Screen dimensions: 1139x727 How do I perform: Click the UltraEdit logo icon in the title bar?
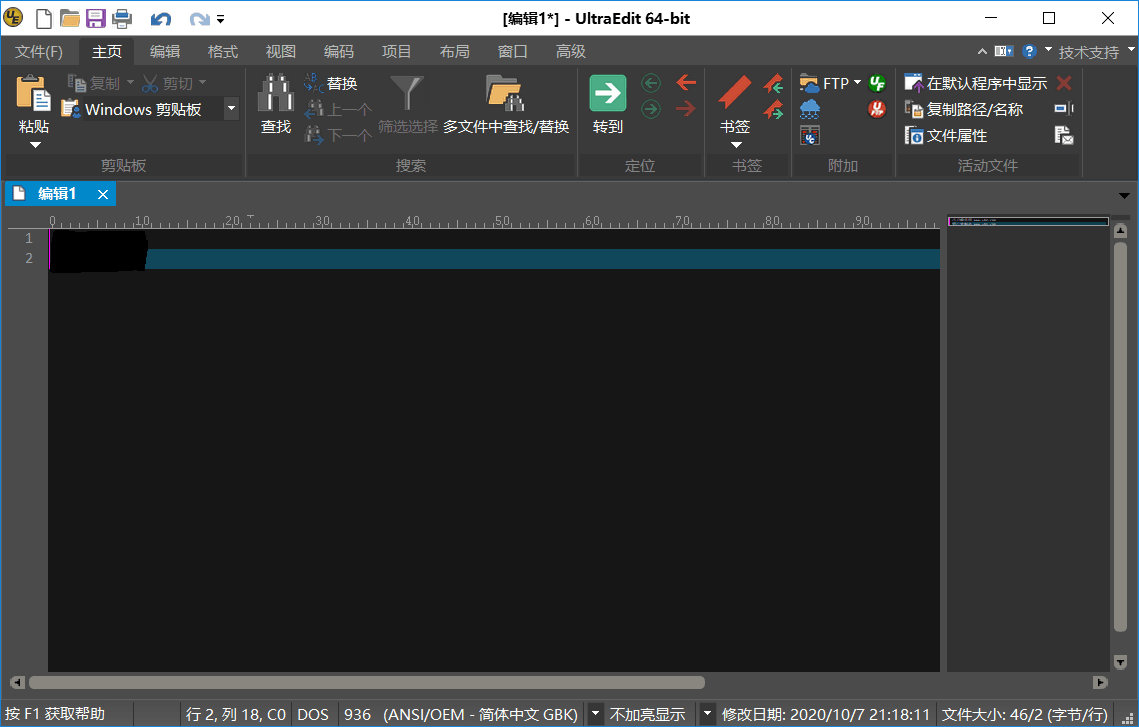click(x=13, y=17)
